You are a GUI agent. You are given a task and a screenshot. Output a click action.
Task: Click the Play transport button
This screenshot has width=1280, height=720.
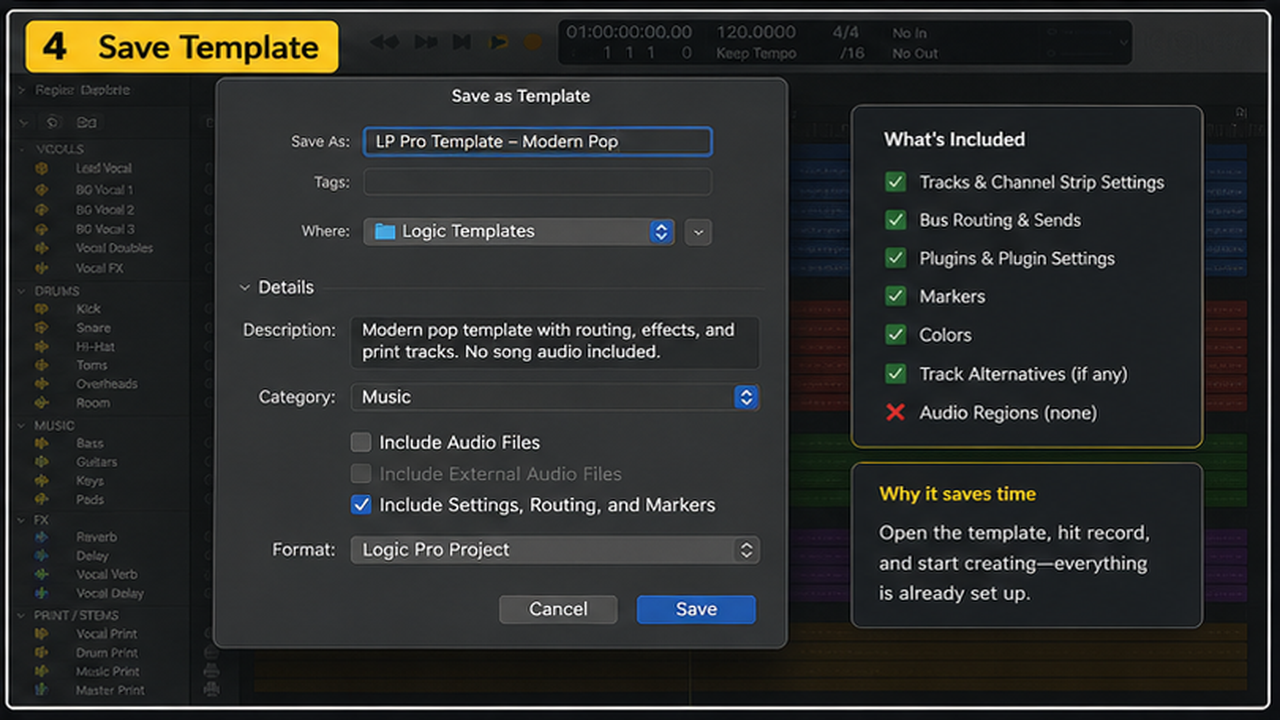(497, 42)
